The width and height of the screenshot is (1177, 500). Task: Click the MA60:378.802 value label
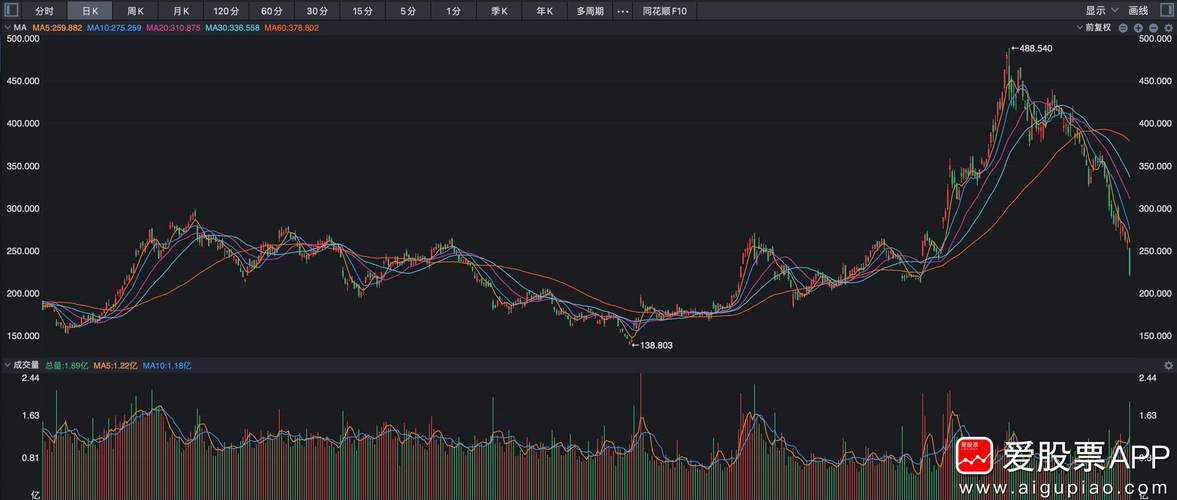coord(292,28)
